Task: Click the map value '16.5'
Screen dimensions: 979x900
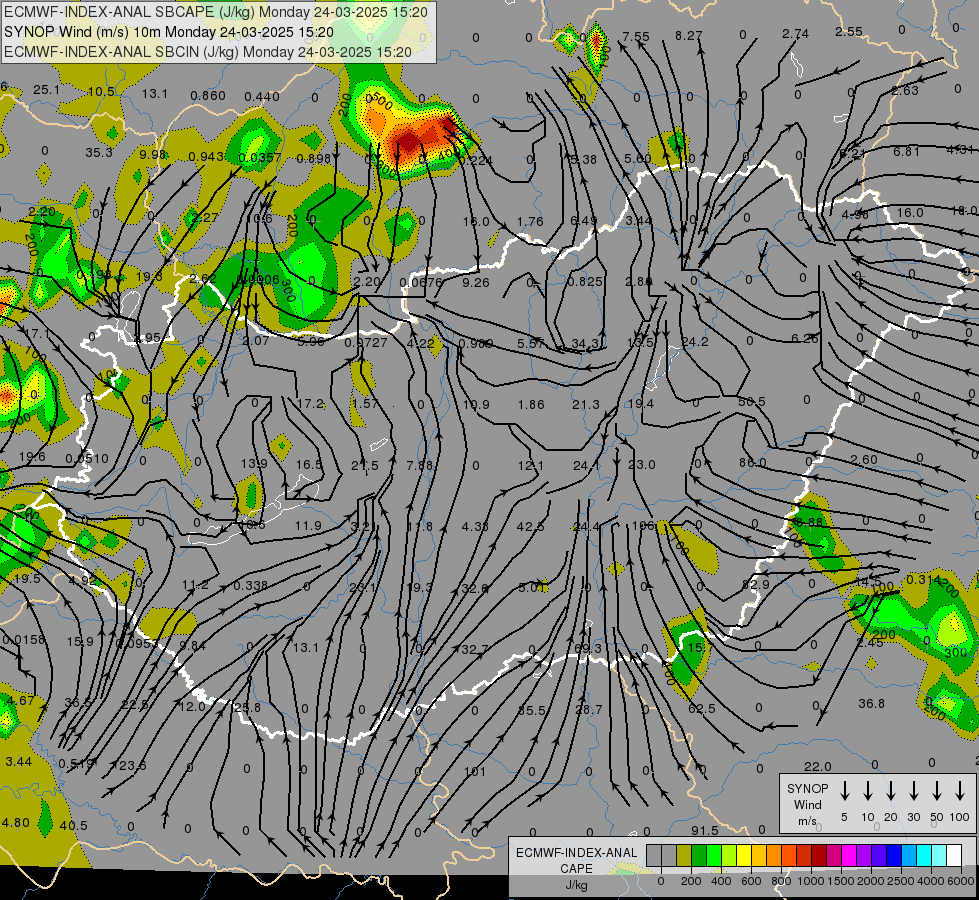Action: pyautogui.click(x=309, y=464)
